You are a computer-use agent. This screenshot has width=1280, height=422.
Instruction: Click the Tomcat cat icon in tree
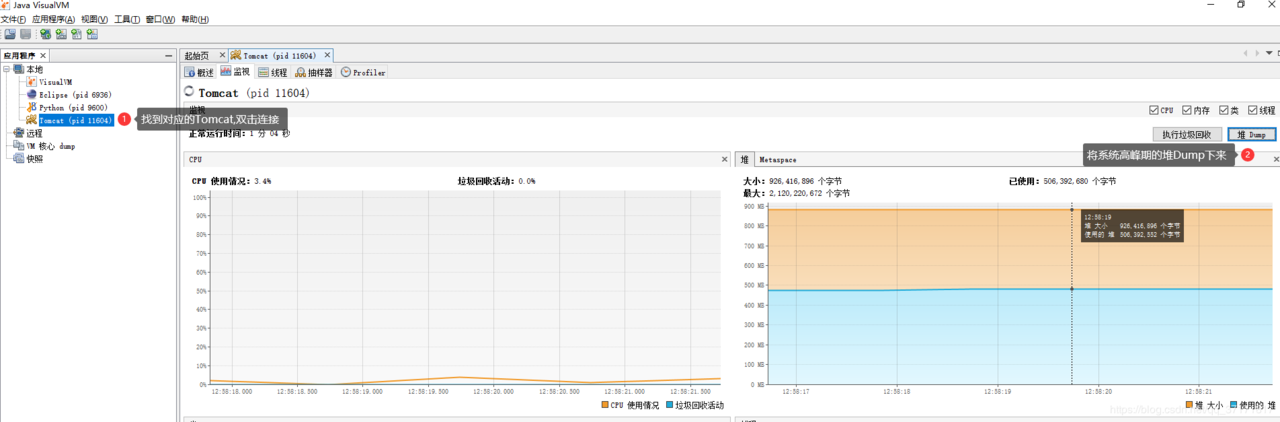pyautogui.click(x=32, y=120)
